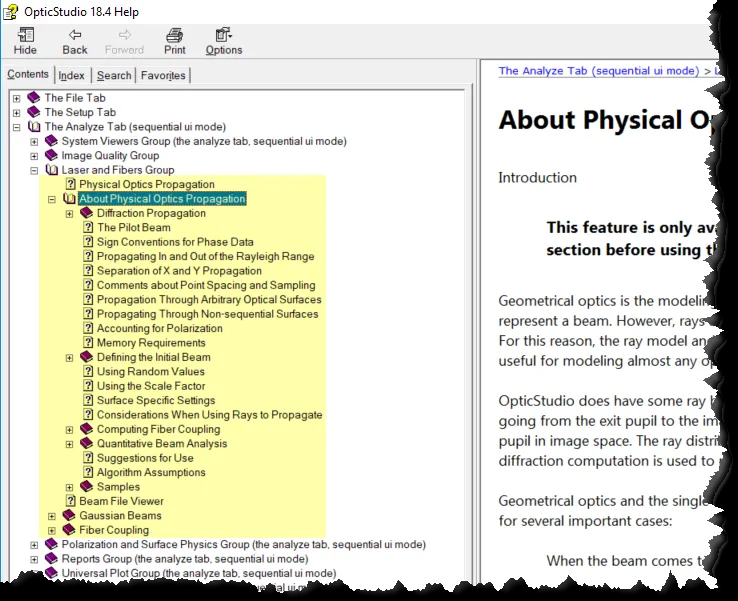Open Considerations When Using Rays to Propagate
Viewport: 738px width, 601px height.
pyautogui.click(x=209, y=415)
